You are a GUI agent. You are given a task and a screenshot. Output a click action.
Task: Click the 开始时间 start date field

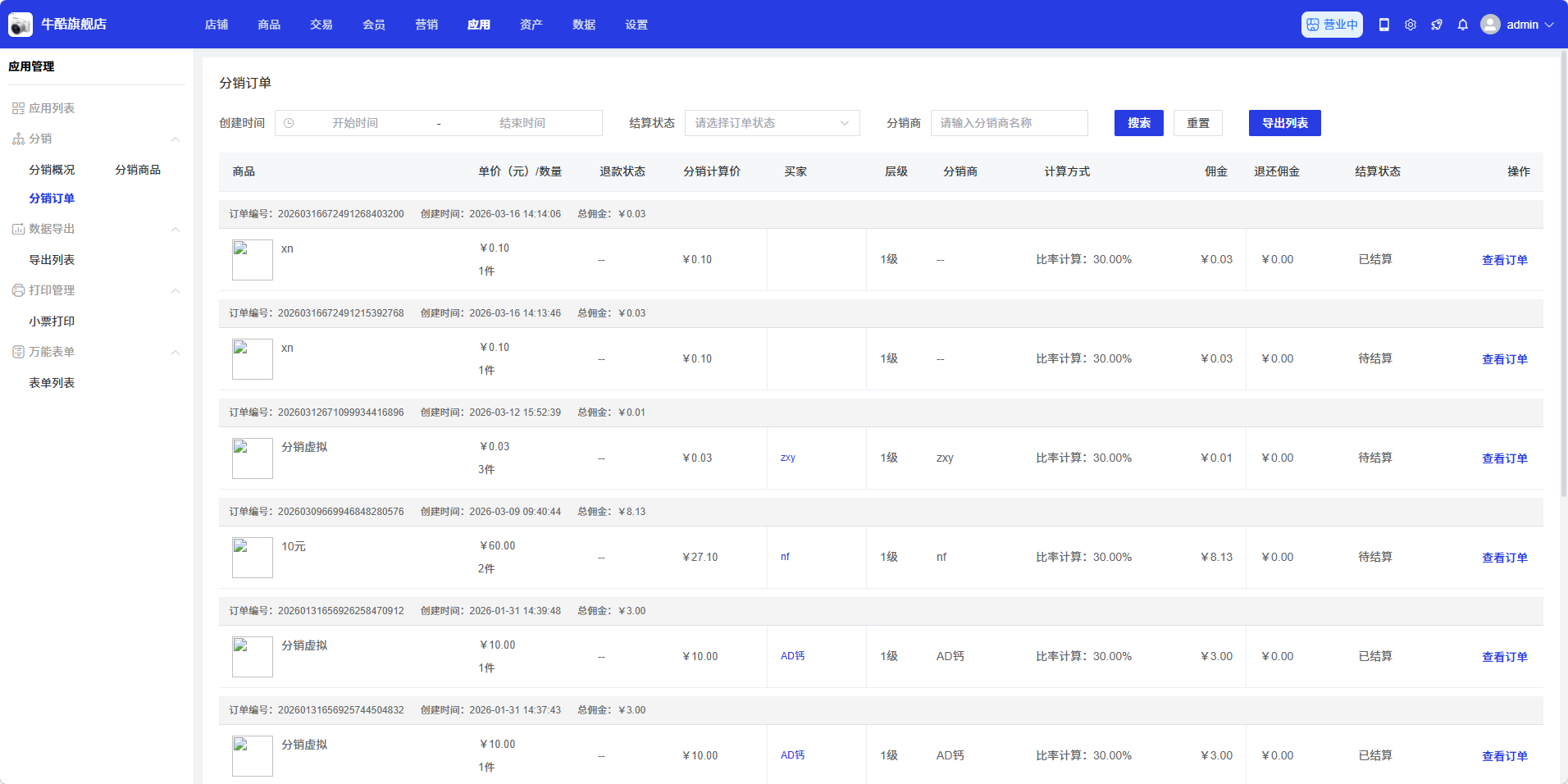355,123
